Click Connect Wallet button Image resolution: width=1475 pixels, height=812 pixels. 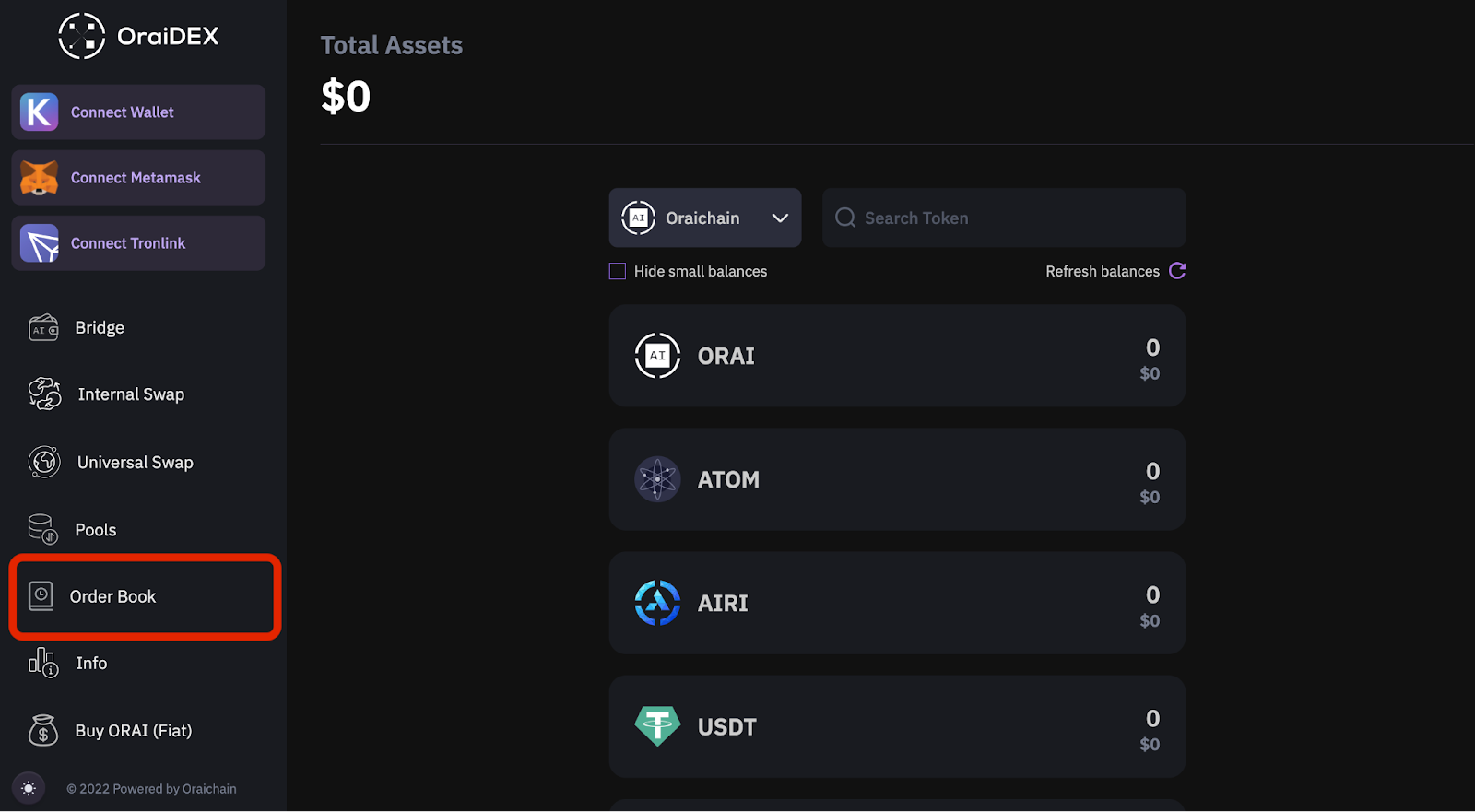pos(138,112)
